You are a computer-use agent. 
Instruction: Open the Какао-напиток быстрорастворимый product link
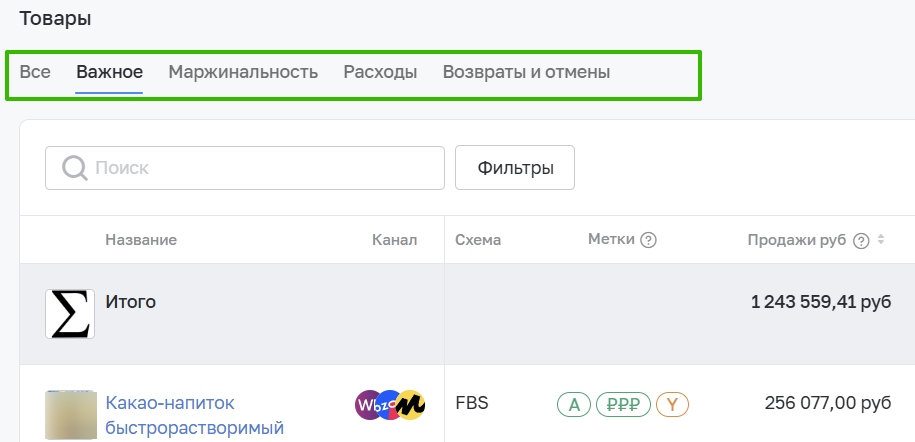194,415
